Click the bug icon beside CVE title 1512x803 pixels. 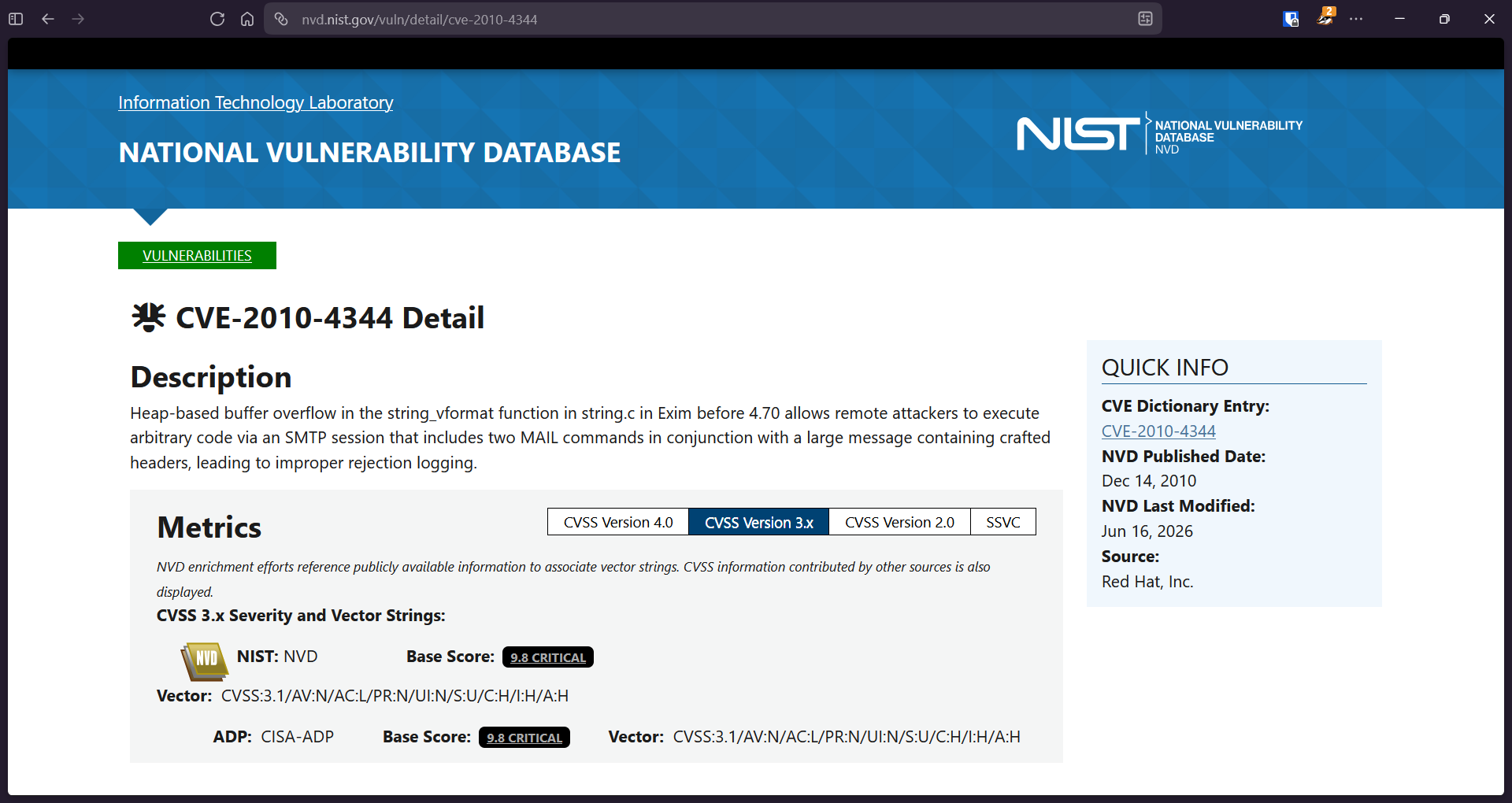point(148,317)
